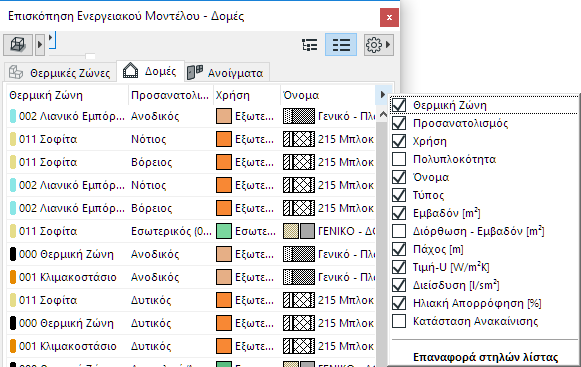Click hatch icon in 001 Κλιμακοστάσιο Δυτικός row
The height and width of the screenshot is (367, 581).
coord(299,346)
